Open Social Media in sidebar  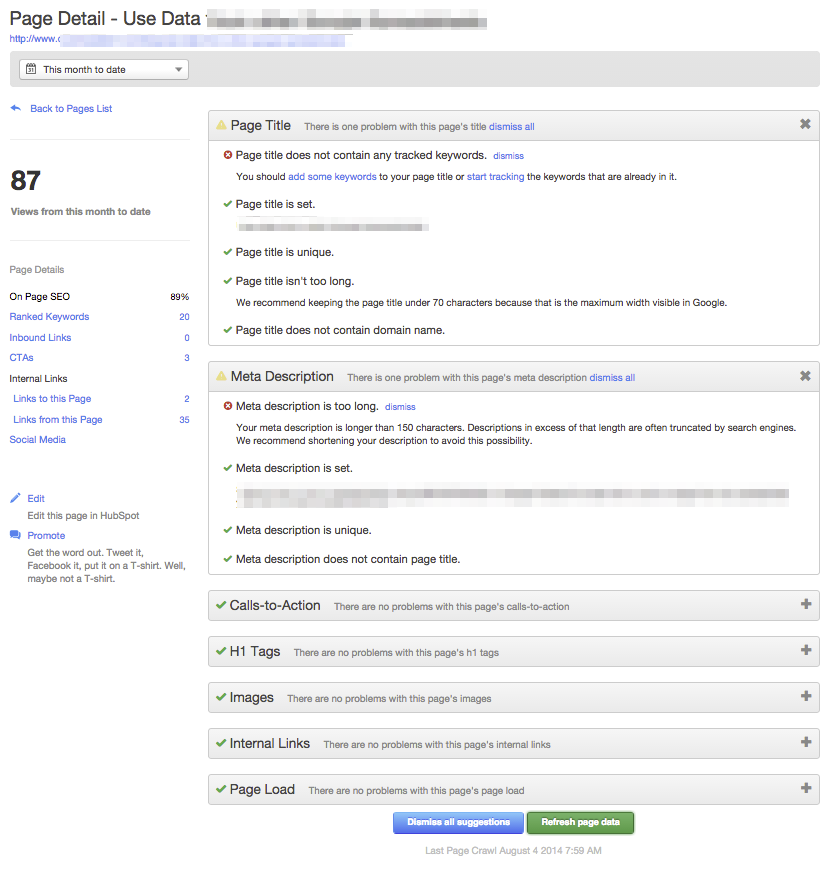click(38, 439)
